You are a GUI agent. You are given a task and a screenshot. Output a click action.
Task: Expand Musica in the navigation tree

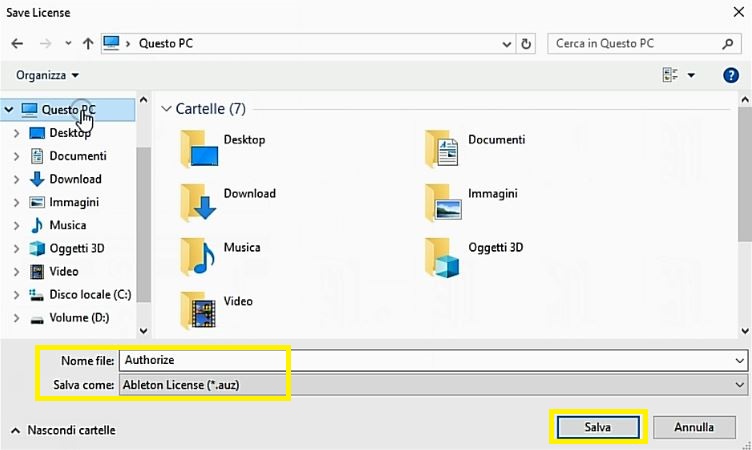point(16,225)
